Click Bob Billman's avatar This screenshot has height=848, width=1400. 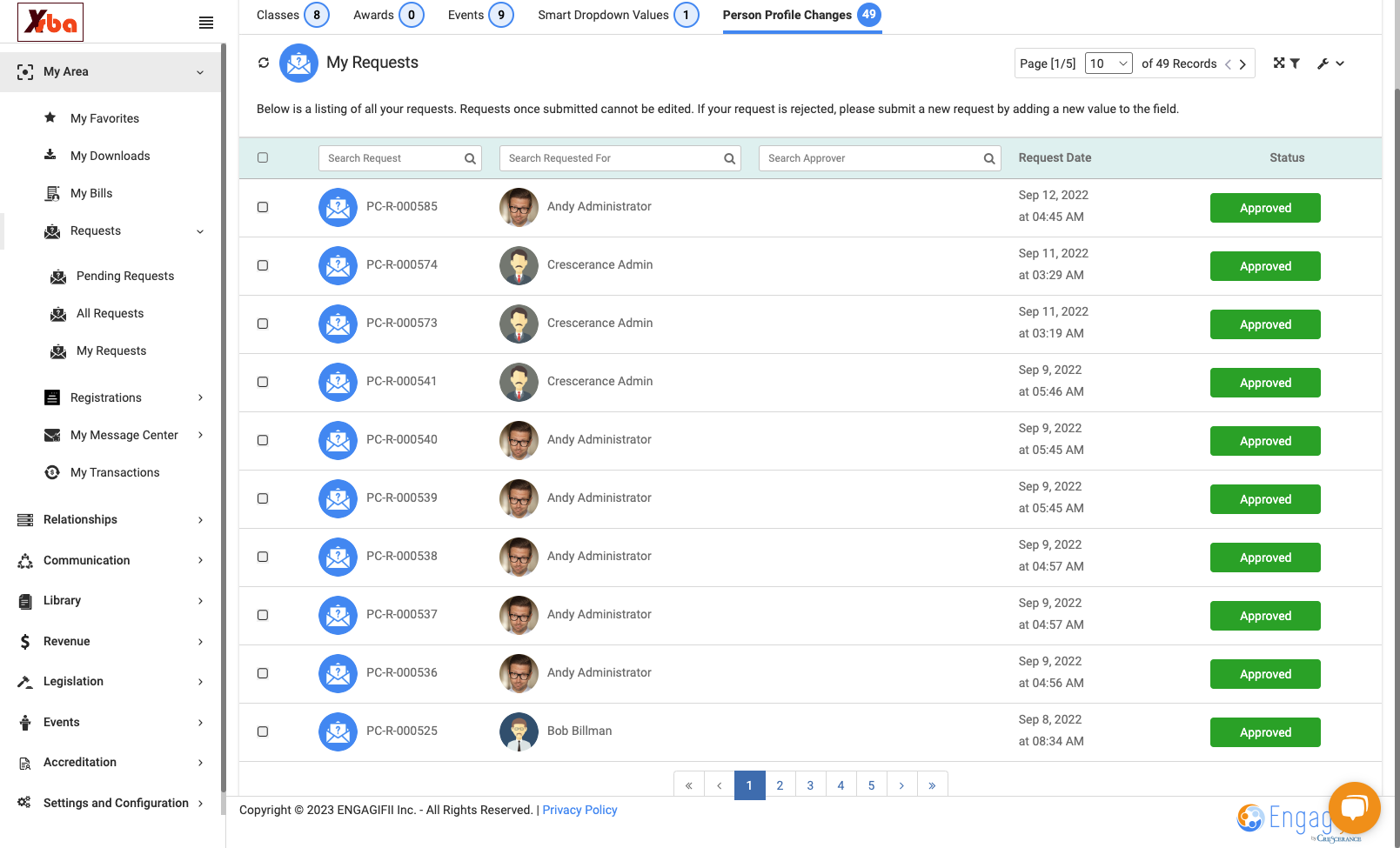click(519, 731)
